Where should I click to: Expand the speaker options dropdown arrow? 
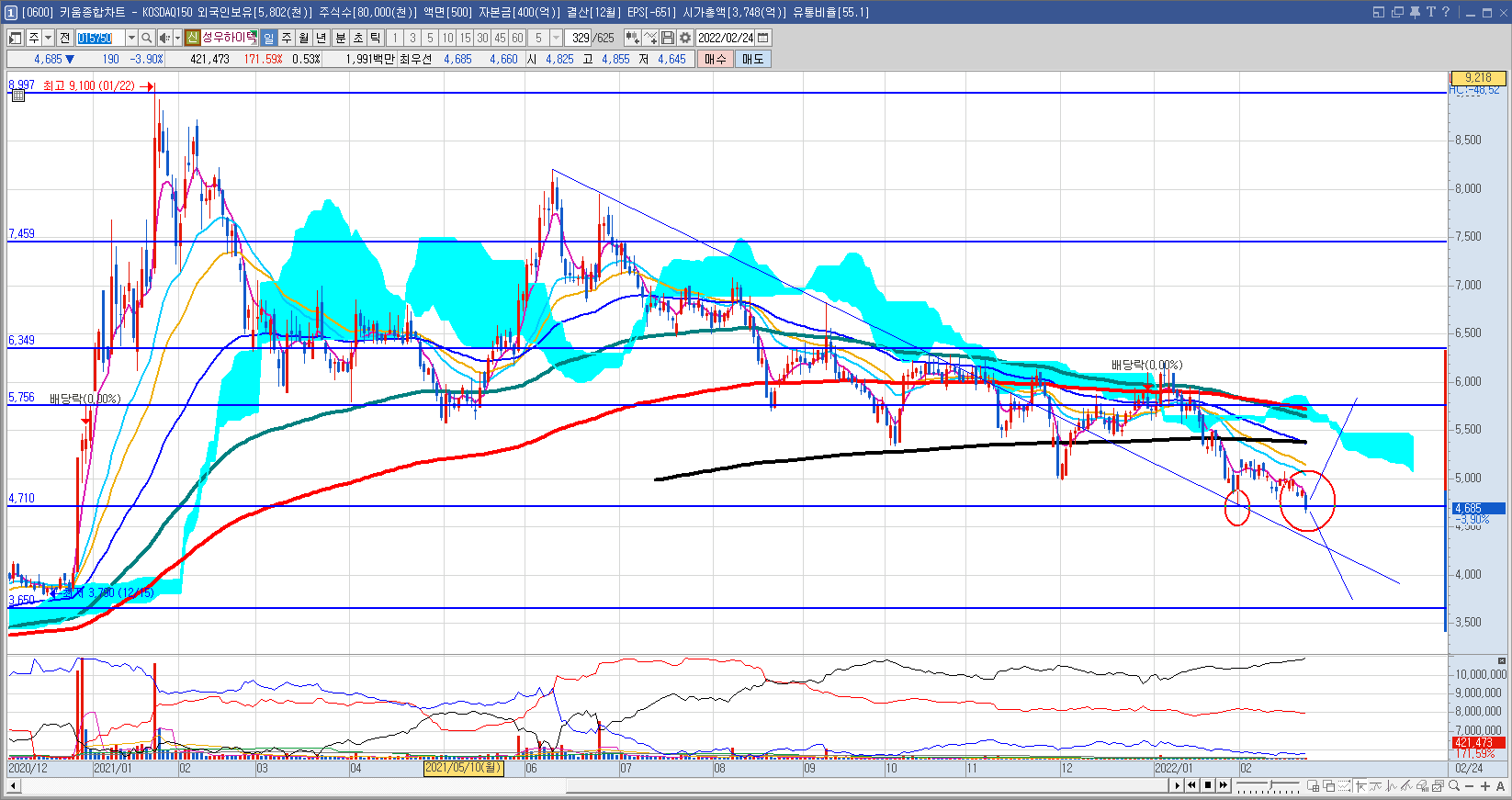pyautogui.click(x=177, y=38)
